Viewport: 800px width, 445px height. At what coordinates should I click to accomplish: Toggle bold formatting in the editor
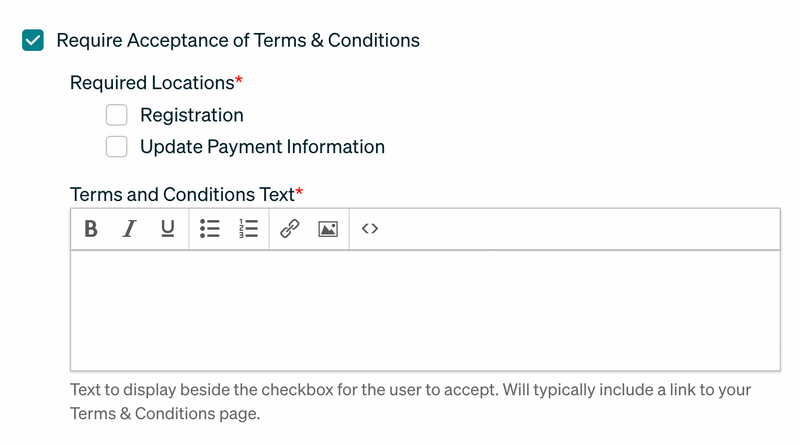pos(91,229)
